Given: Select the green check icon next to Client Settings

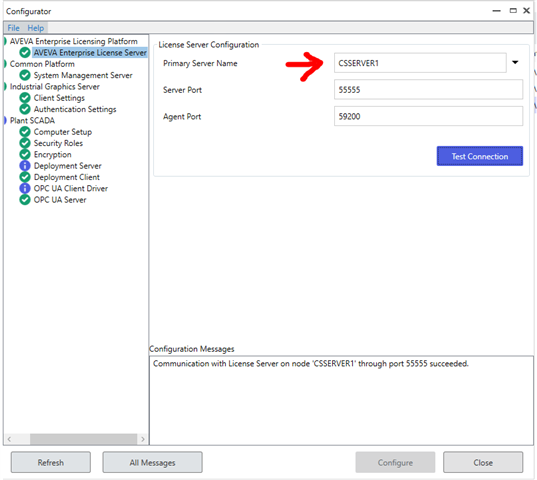Looking at the screenshot, I should (25, 98).
